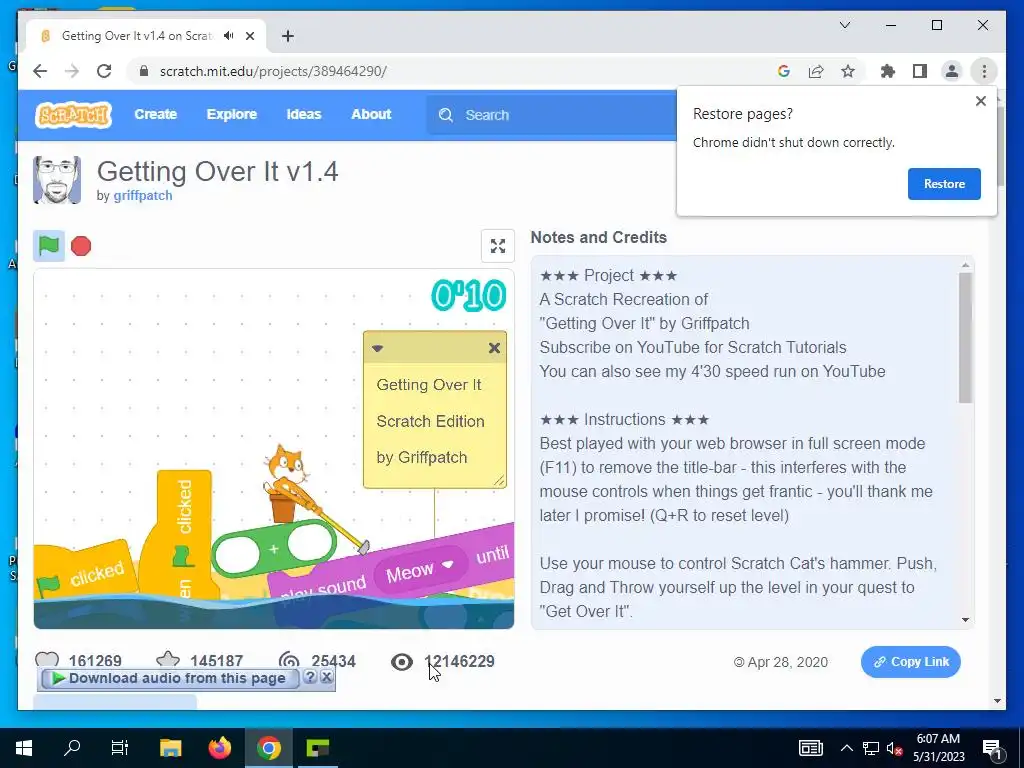Viewport: 1024px width, 768px height.
Task: Show hidden system tray icons
Action: (x=846, y=748)
